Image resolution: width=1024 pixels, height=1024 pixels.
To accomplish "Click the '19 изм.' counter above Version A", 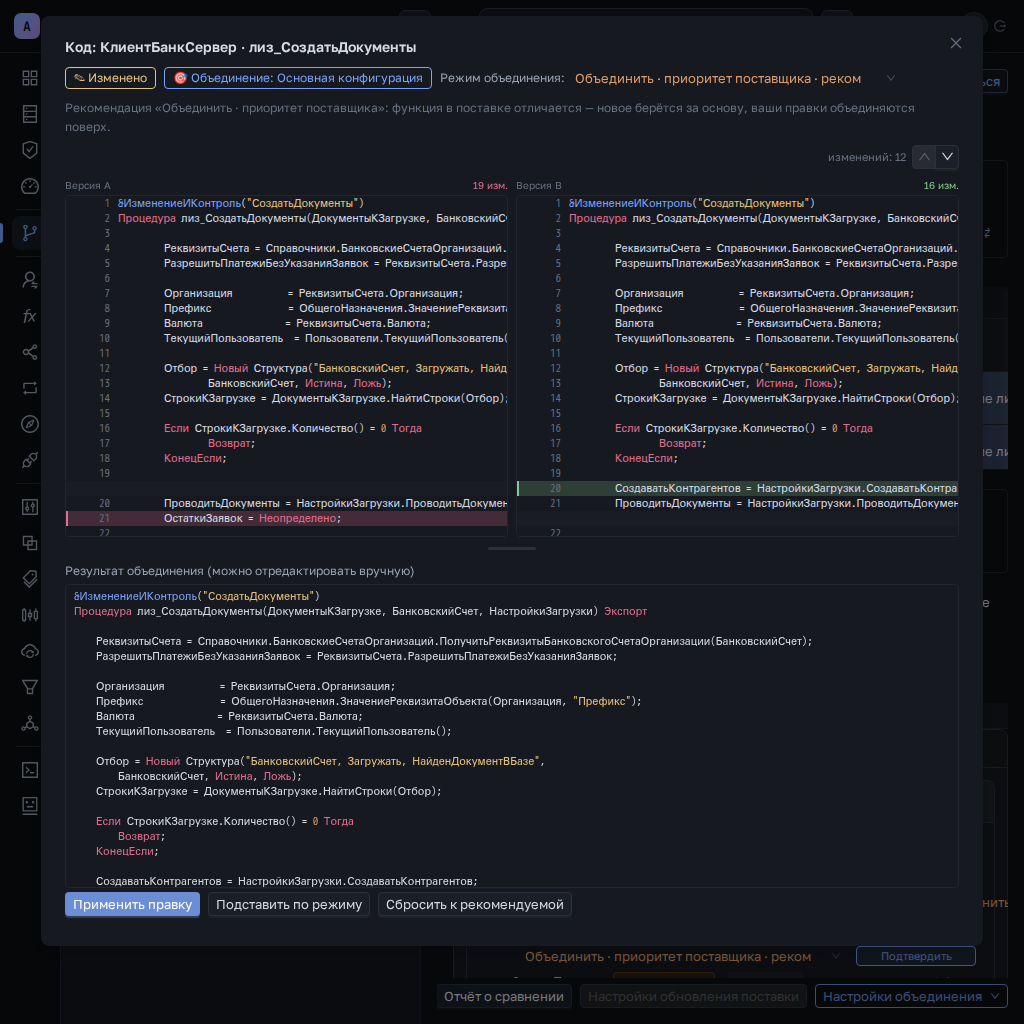I will tap(490, 185).
